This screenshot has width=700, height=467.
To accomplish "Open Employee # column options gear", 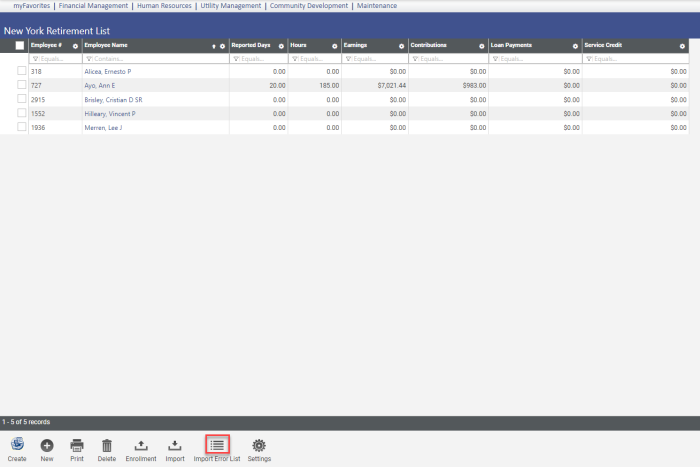I will pos(75,46).
